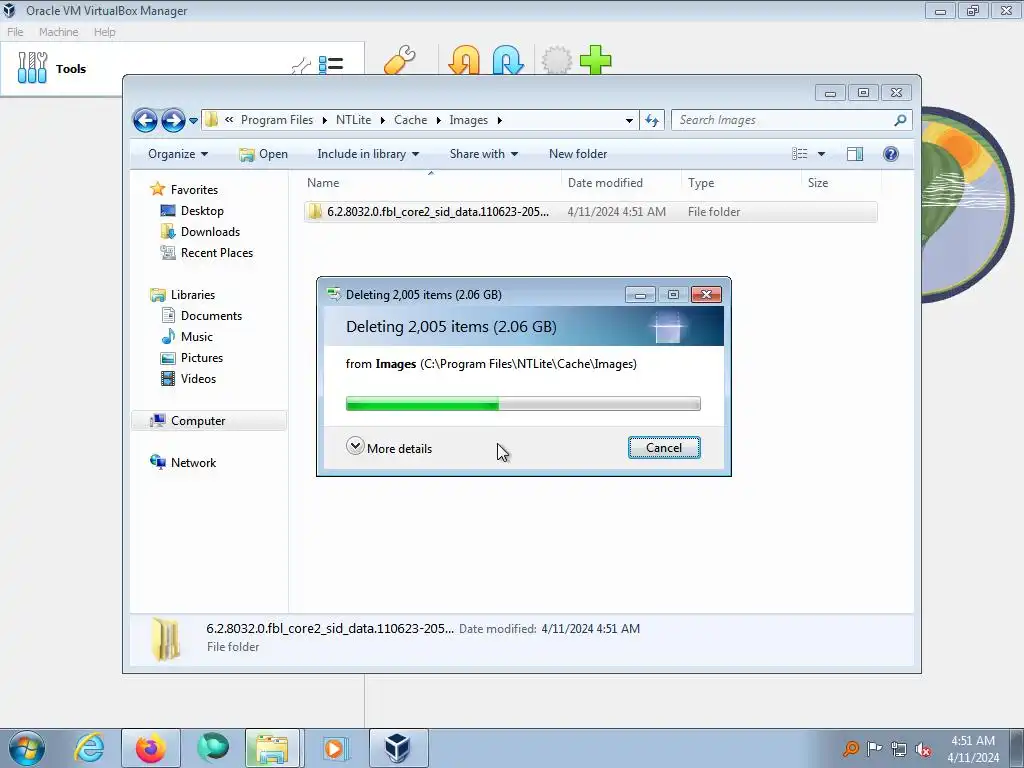Launch Firefox from the taskbar
The width and height of the screenshot is (1024, 768).
click(151, 748)
